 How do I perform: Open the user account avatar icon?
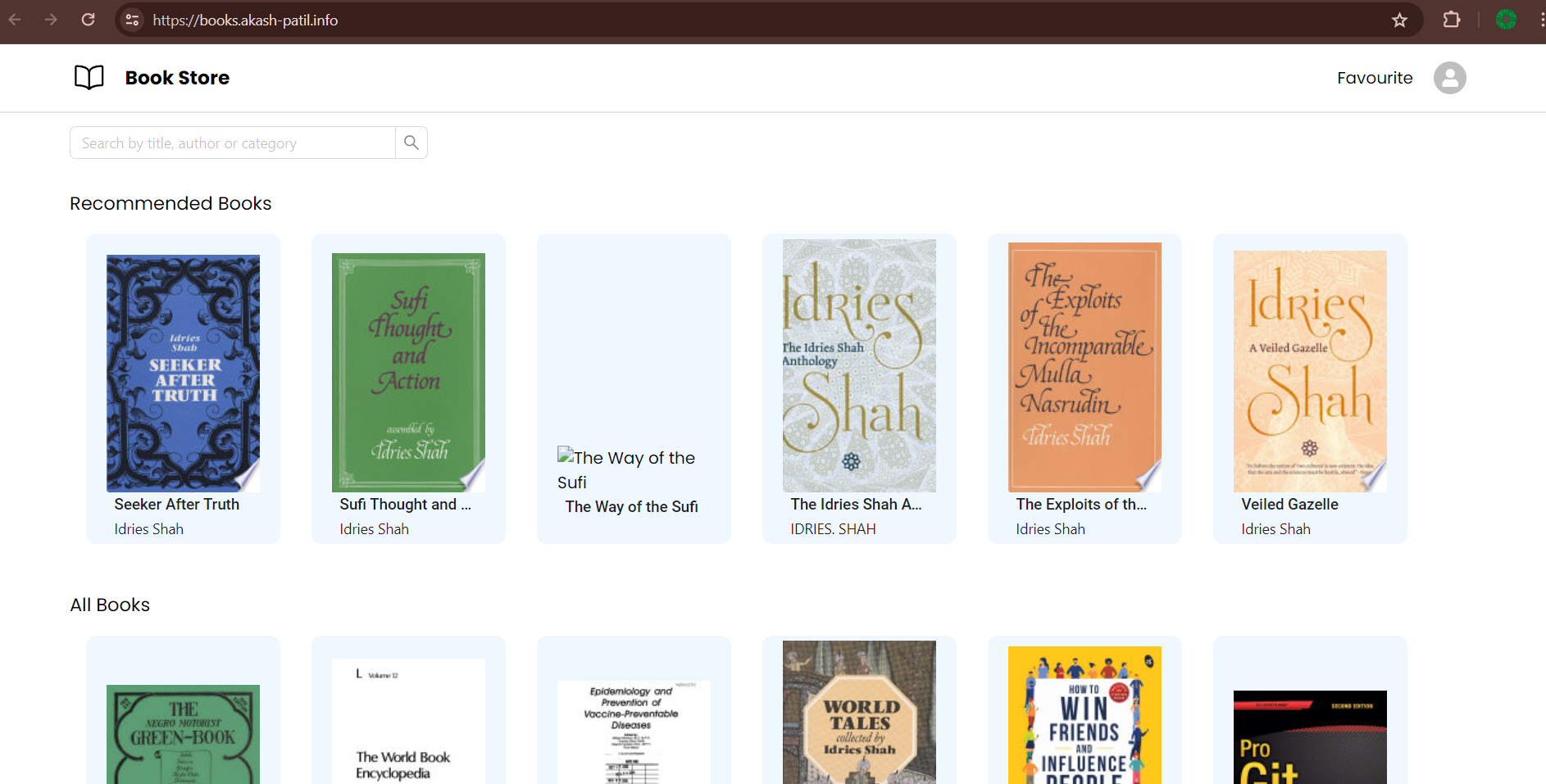pyautogui.click(x=1449, y=78)
